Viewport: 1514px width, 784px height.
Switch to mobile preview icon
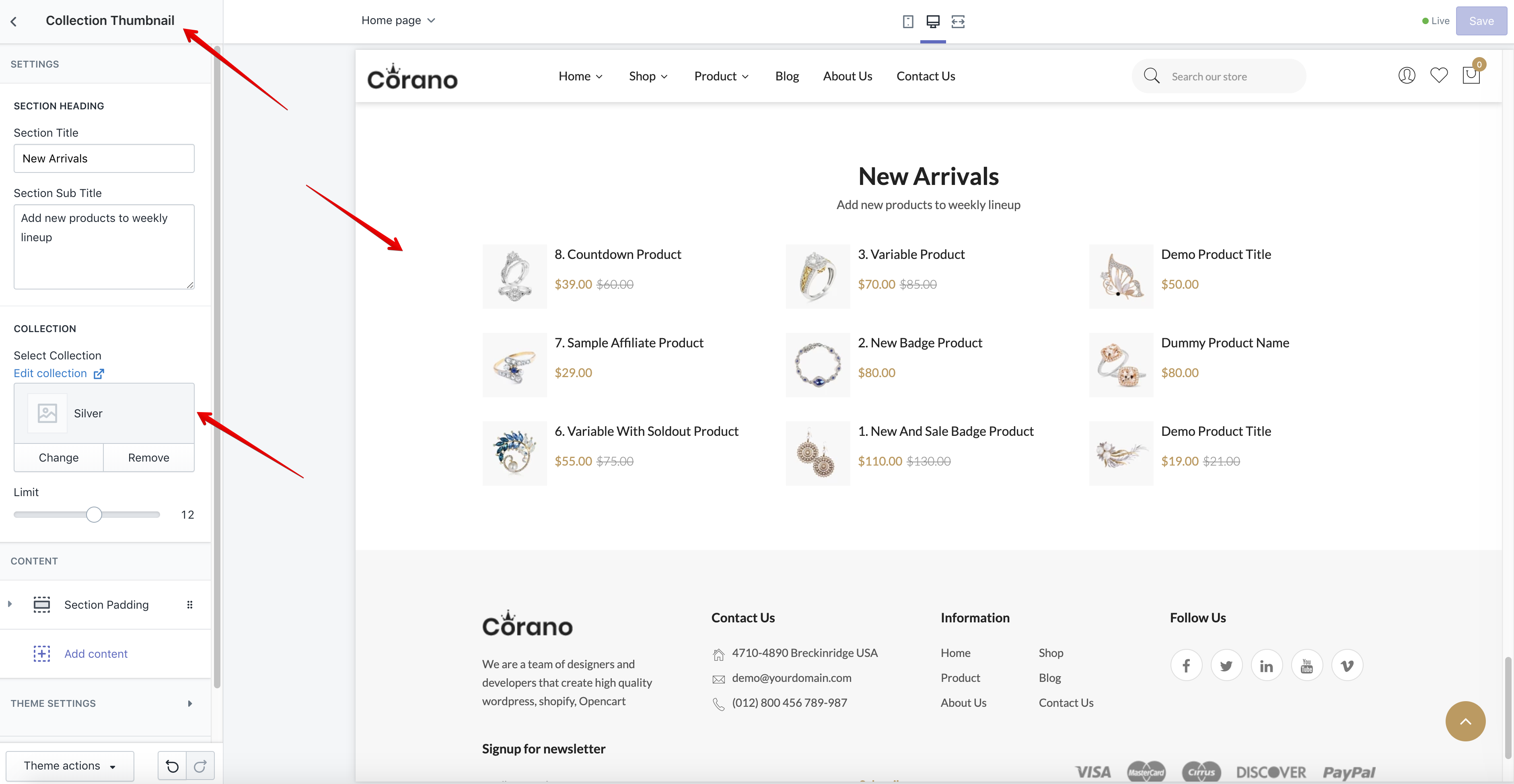[908, 22]
